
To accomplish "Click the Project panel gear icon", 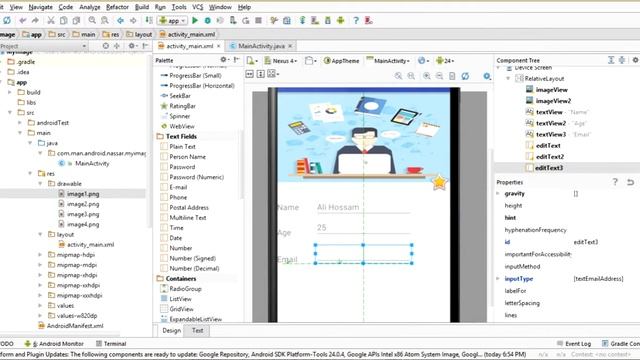I will coord(131,46).
